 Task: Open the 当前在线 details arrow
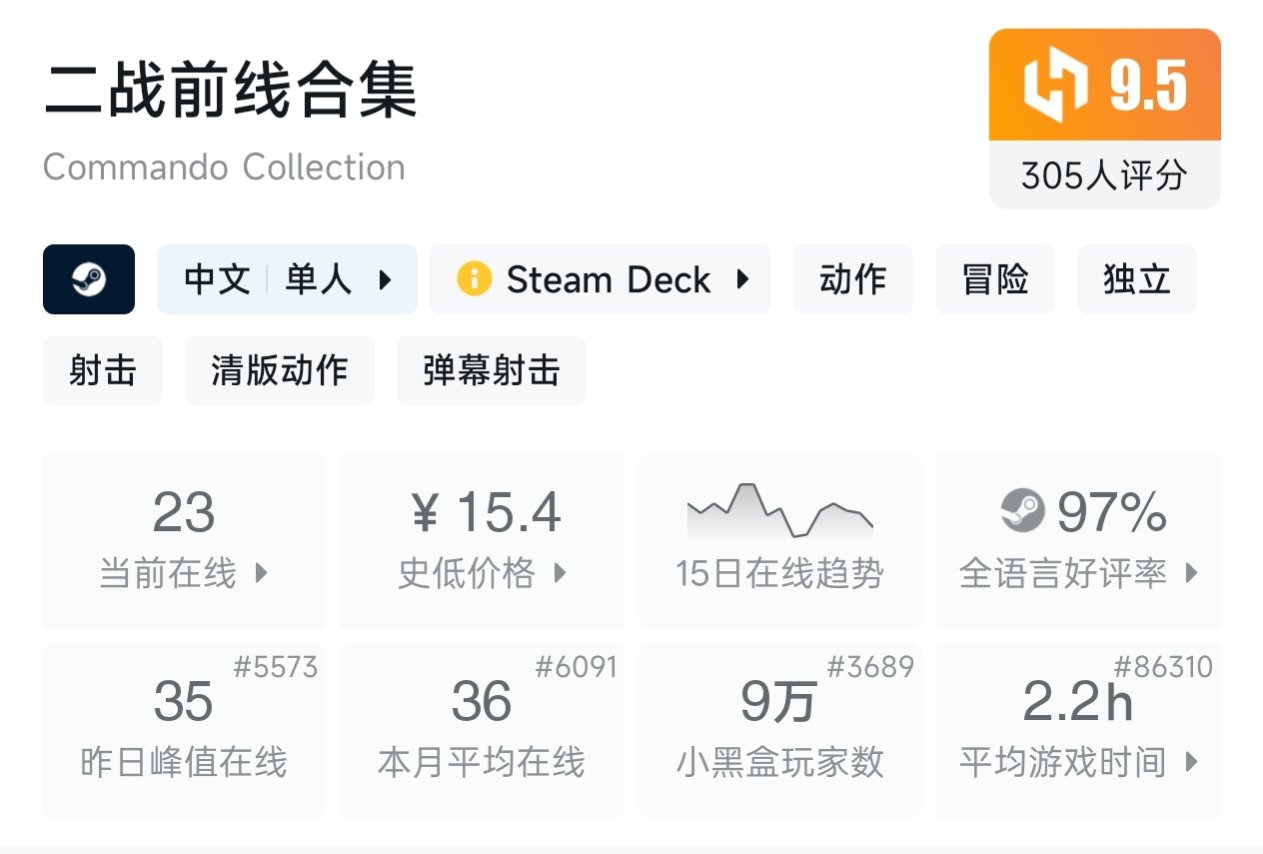tap(261, 574)
